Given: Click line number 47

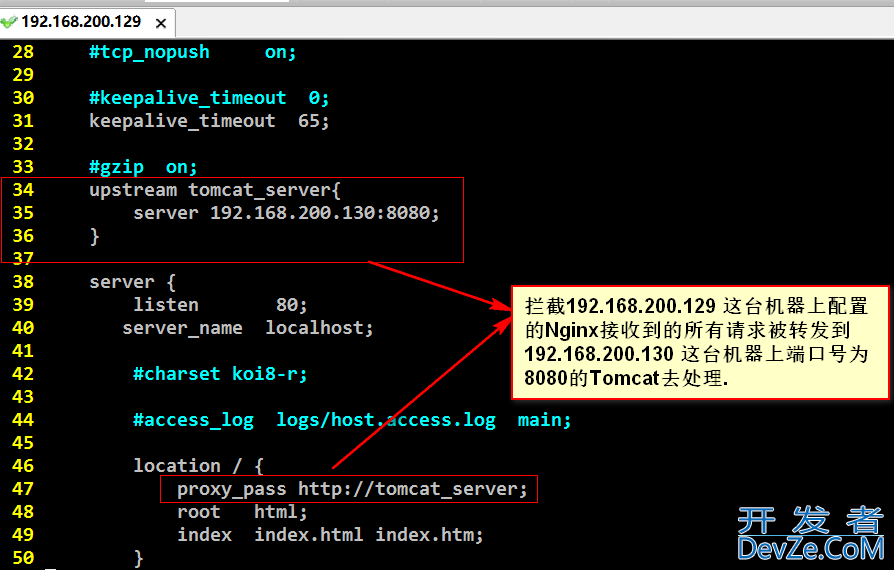Looking at the screenshot, I should point(23,489).
